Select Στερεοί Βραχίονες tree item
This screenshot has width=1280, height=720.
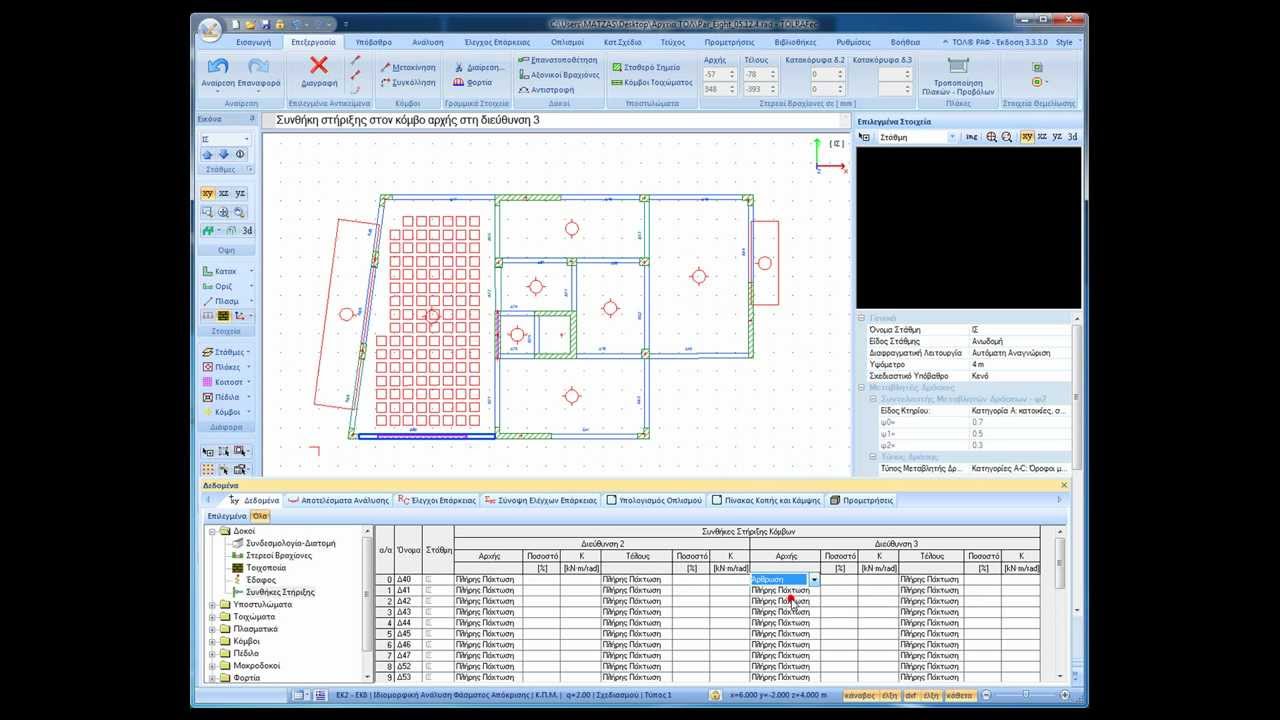279,555
